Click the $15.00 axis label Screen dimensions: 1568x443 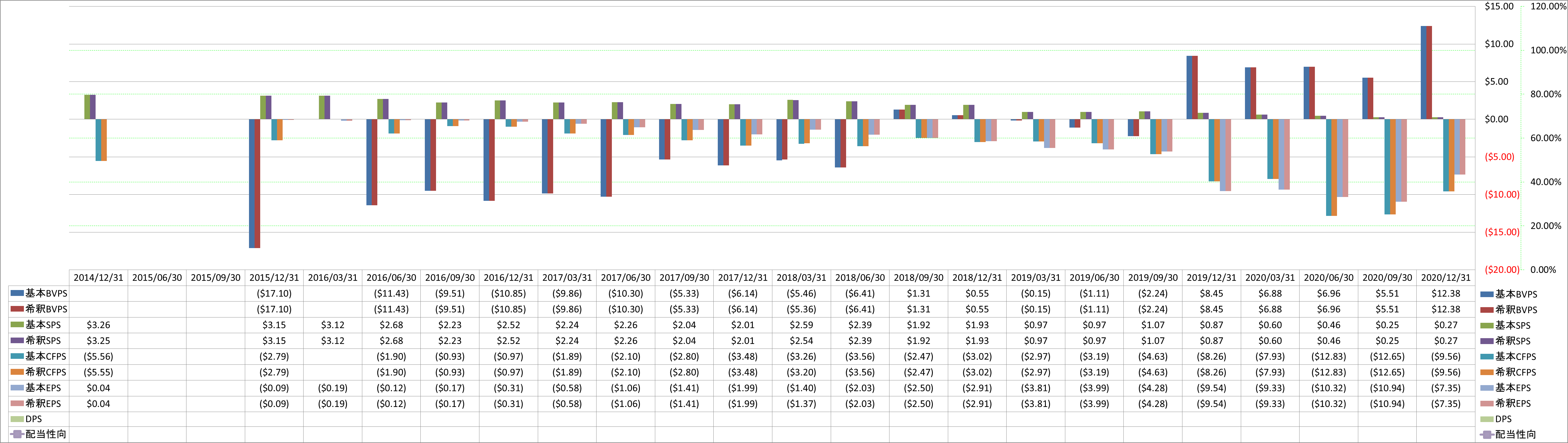pos(1499,6)
